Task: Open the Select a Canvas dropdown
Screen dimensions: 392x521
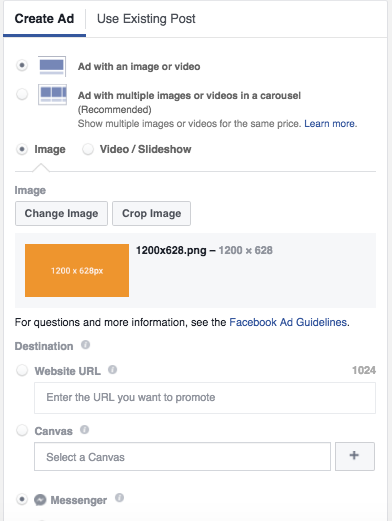Action: coord(182,457)
